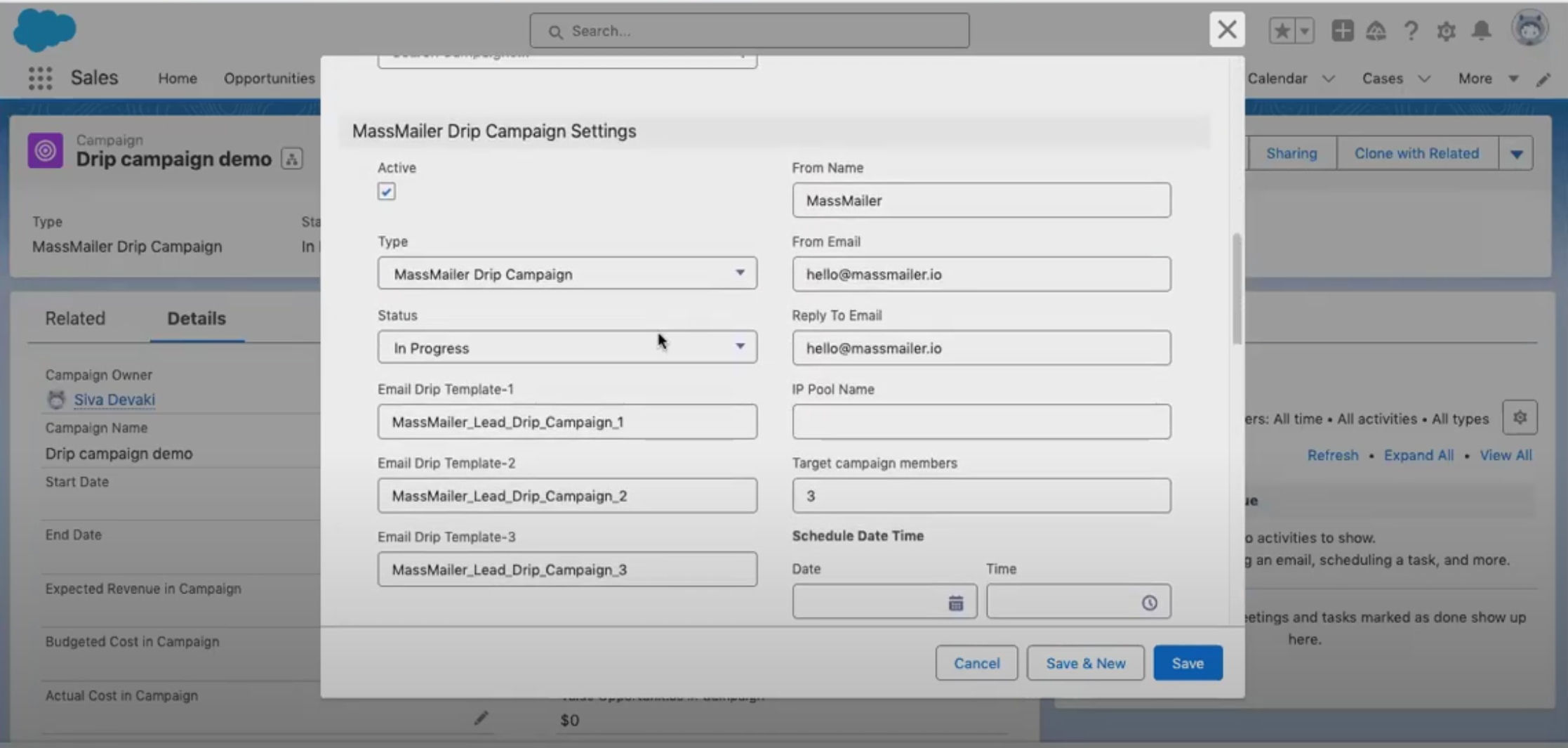Open the App Launcher grid icon

[x=40, y=78]
